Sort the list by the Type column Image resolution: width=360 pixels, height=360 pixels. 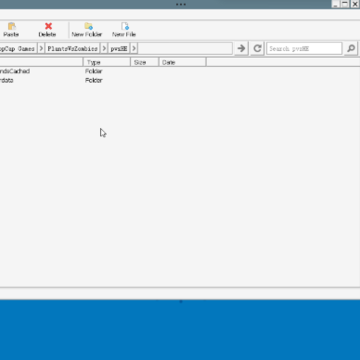[x=107, y=62]
